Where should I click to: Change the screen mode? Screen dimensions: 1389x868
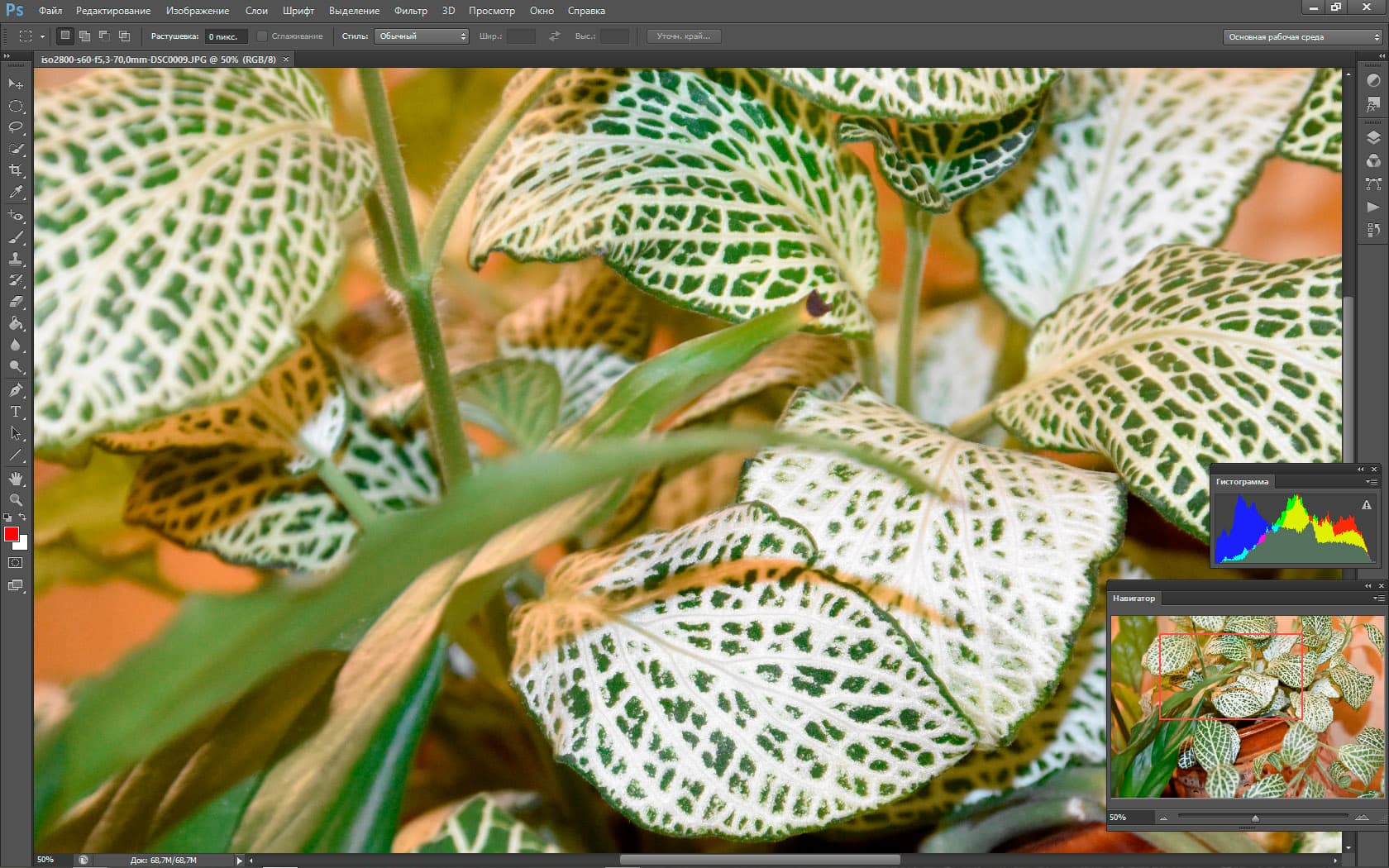(16, 585)
